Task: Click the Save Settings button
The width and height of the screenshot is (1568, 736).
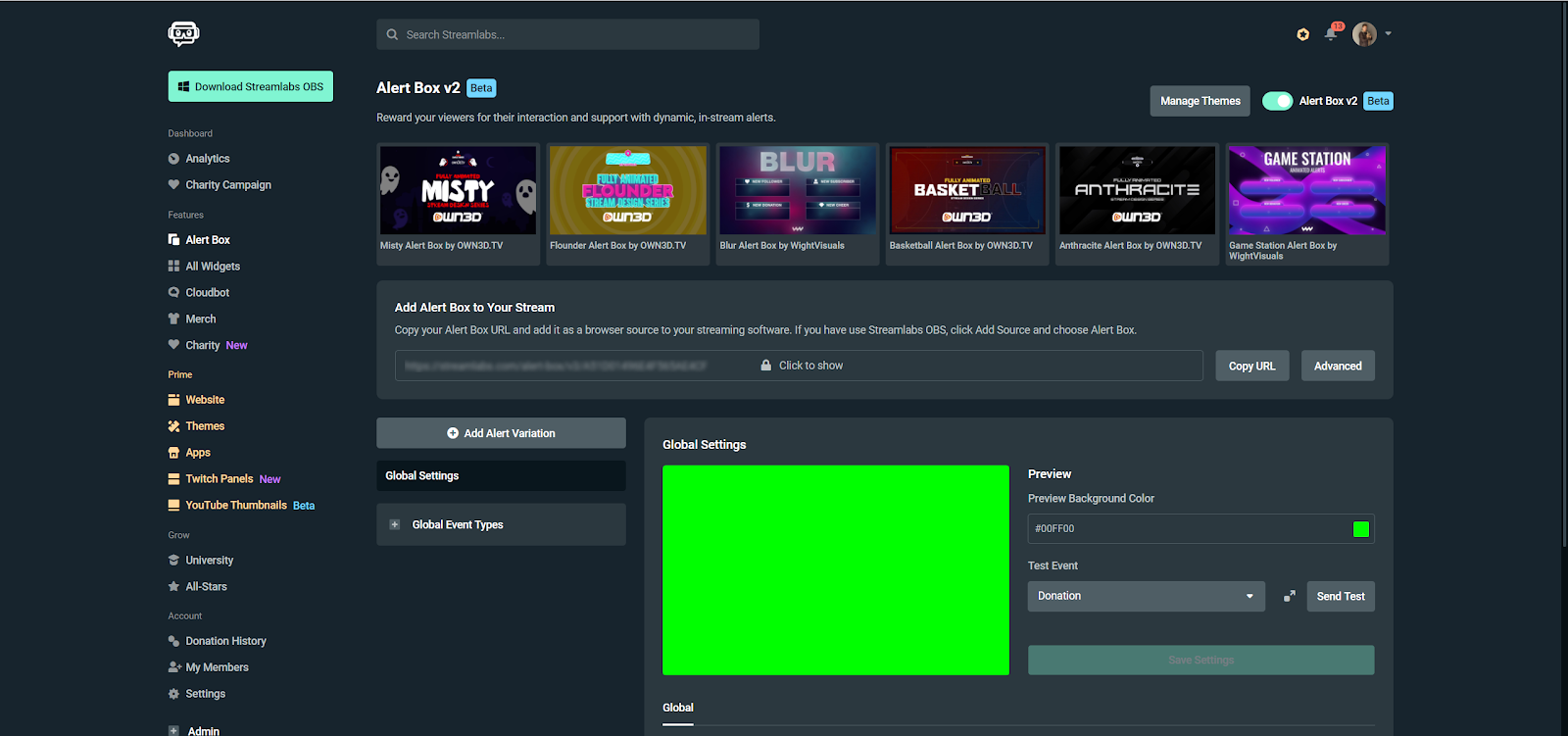Action: click(x=1200, y=660)
